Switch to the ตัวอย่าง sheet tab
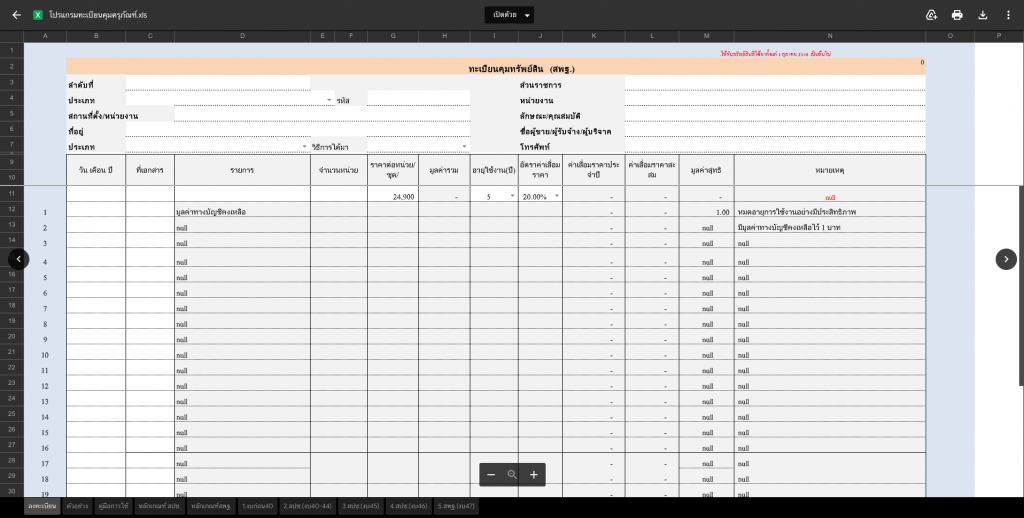 (77, 506)
